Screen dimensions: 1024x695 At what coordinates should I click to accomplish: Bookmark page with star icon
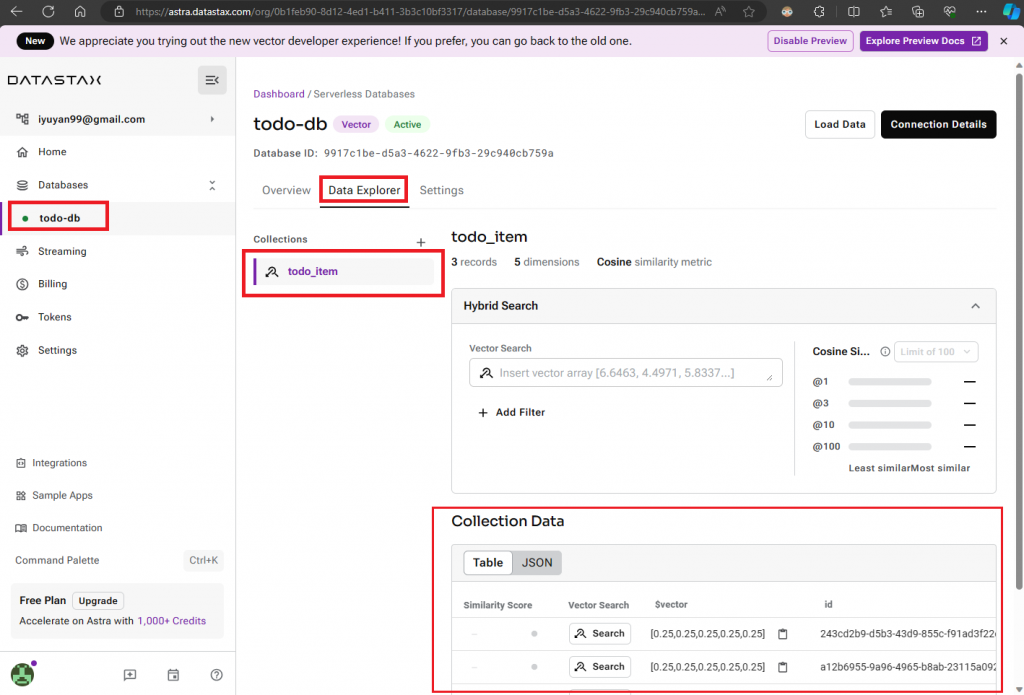(749, 11)
